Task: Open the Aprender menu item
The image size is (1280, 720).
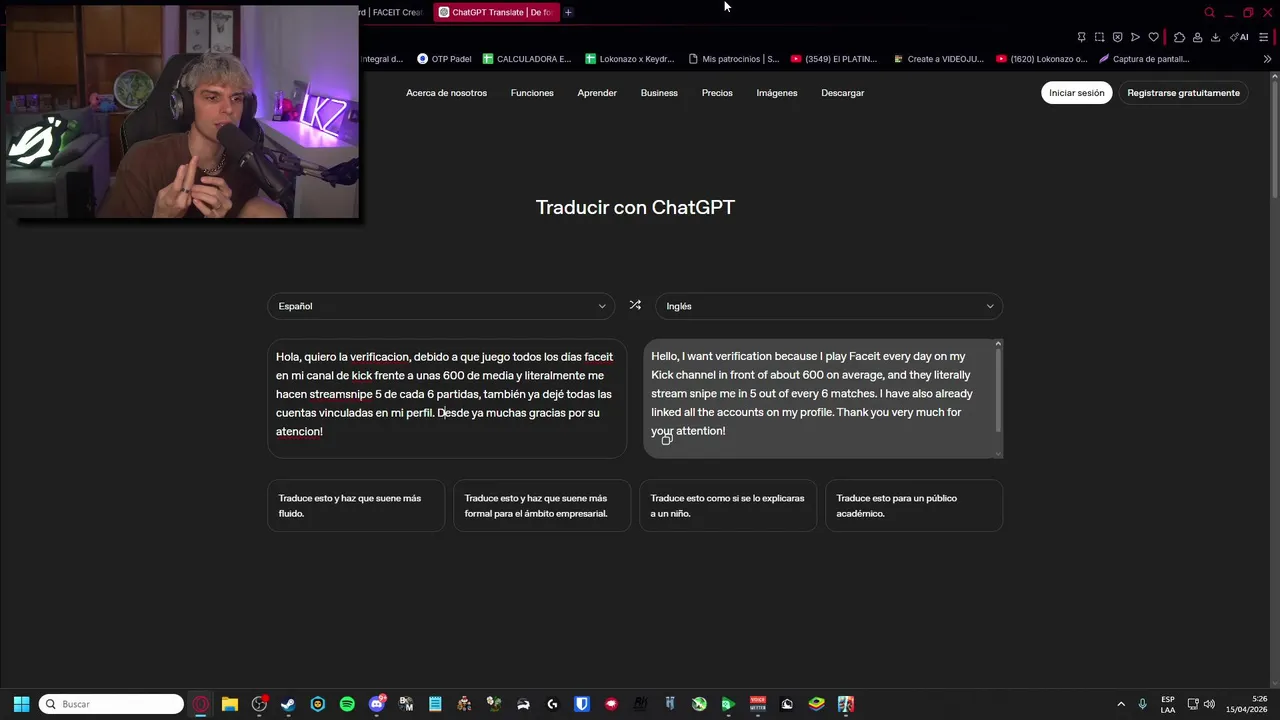Action: pos(597,93)
